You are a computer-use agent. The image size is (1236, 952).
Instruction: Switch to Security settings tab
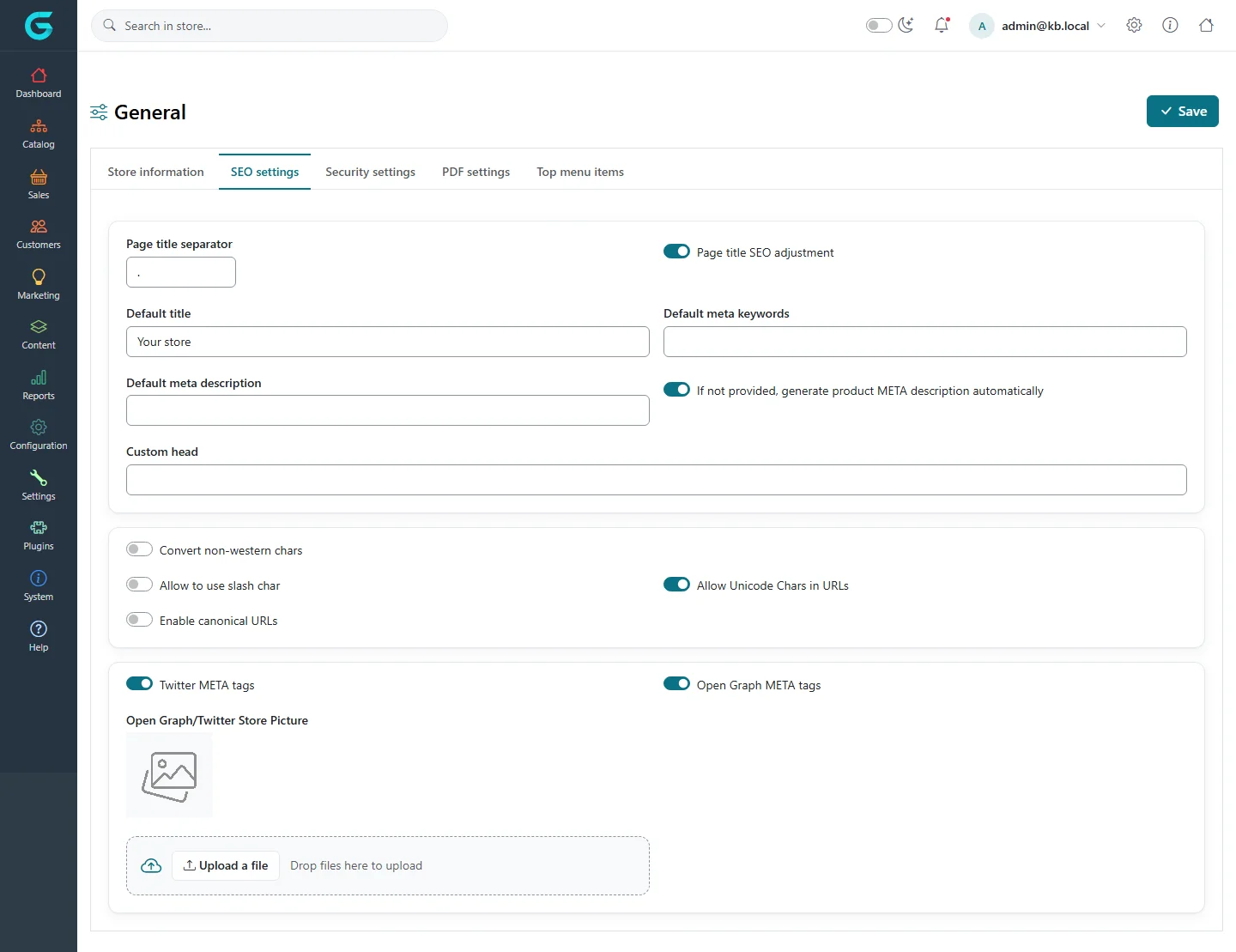pos(370,172)
